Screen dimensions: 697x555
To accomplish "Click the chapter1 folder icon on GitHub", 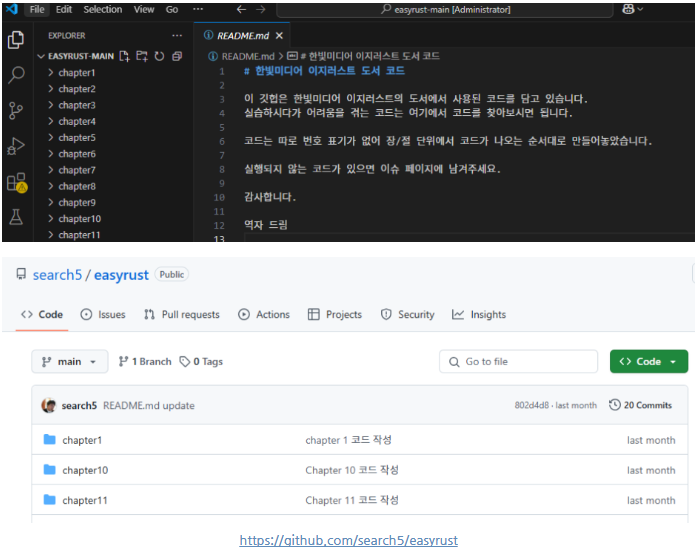I will 50,439.
